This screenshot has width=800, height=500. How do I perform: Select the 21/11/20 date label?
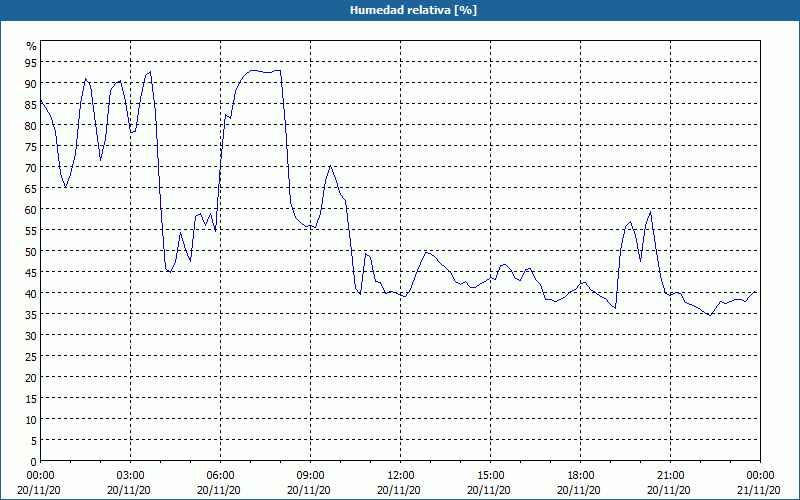(760, 490)
